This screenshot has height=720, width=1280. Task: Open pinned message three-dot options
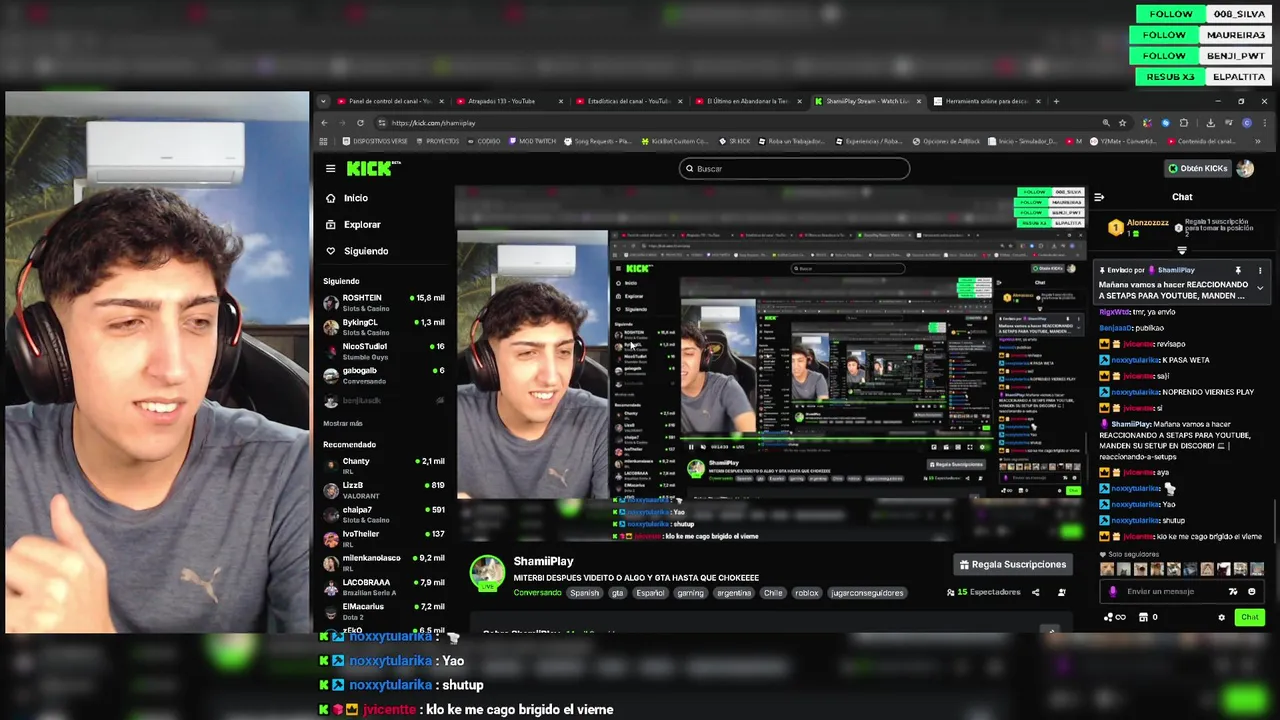click(1260, 270)
